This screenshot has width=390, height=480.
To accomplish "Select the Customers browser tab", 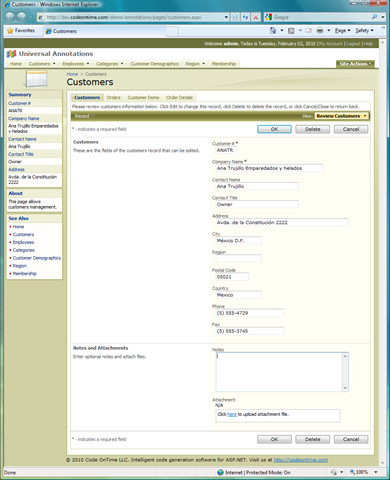I will 105,31.
